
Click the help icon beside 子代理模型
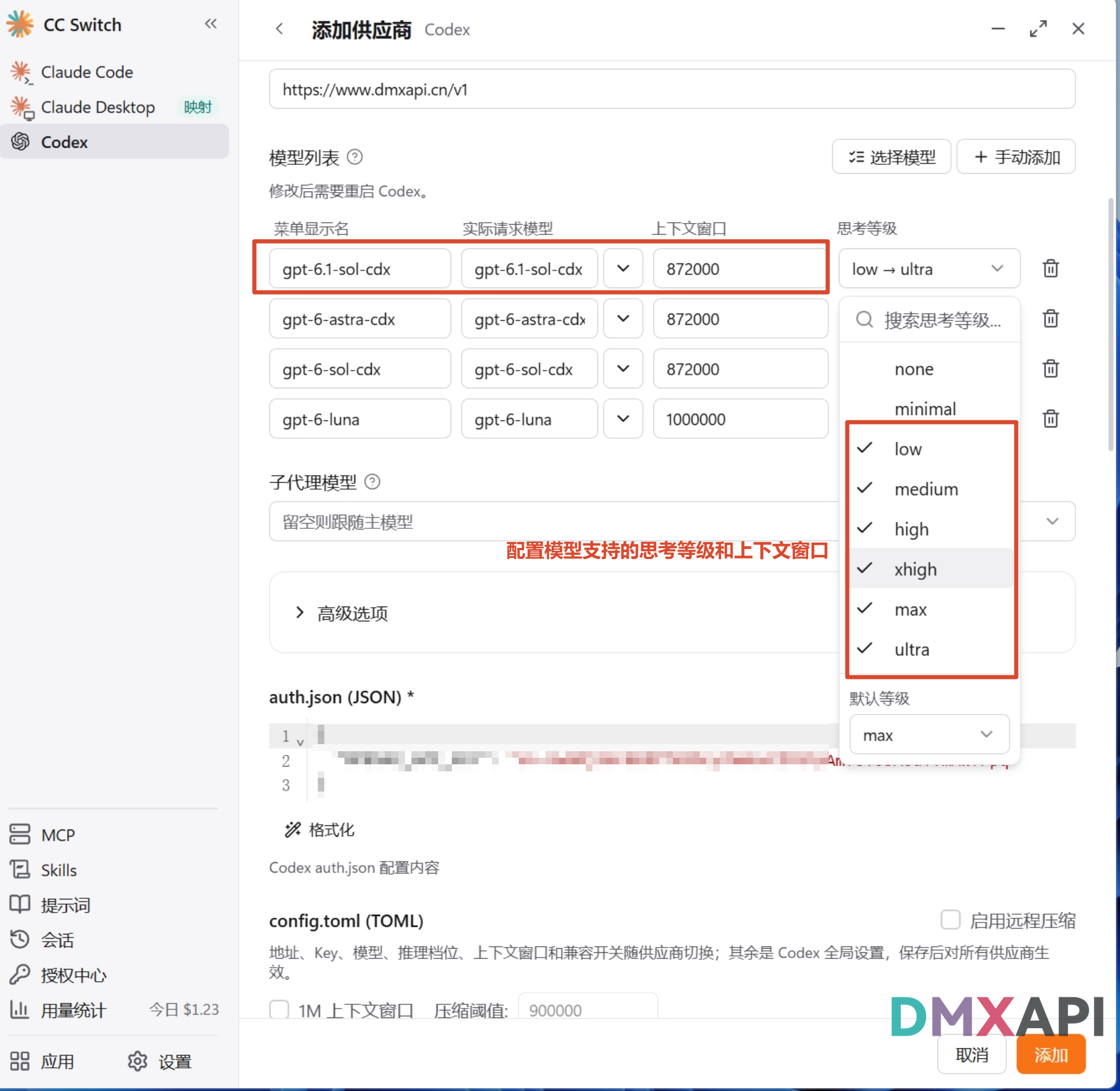tap(372, 481)
